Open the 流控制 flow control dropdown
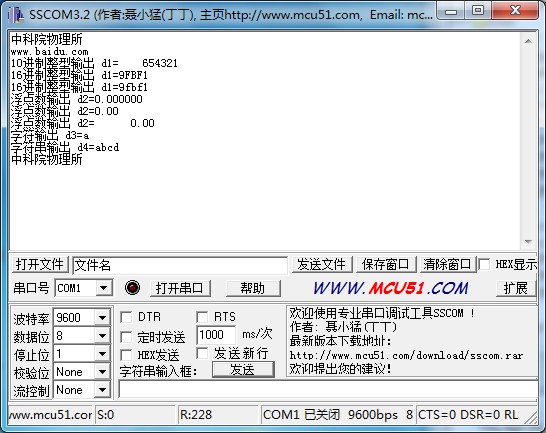Viewport: 546px width, 433px height. pos(102,390)
